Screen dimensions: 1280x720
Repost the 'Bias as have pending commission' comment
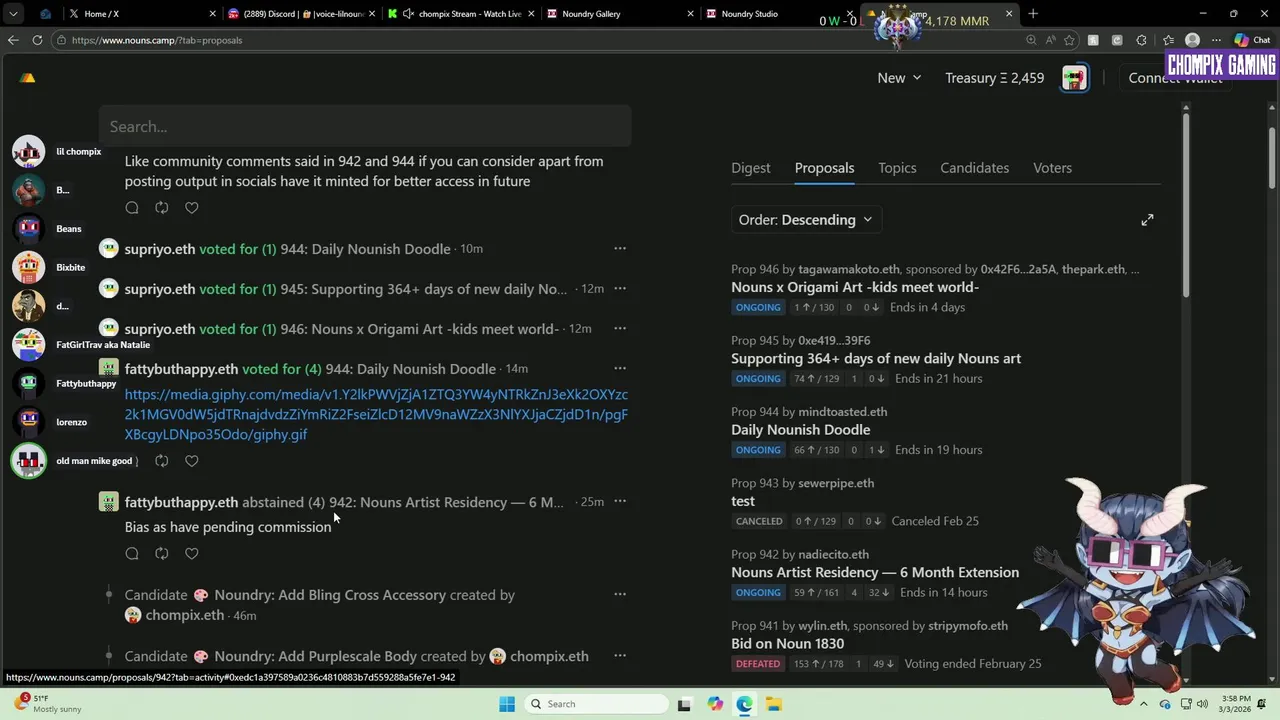pos(162,553)
